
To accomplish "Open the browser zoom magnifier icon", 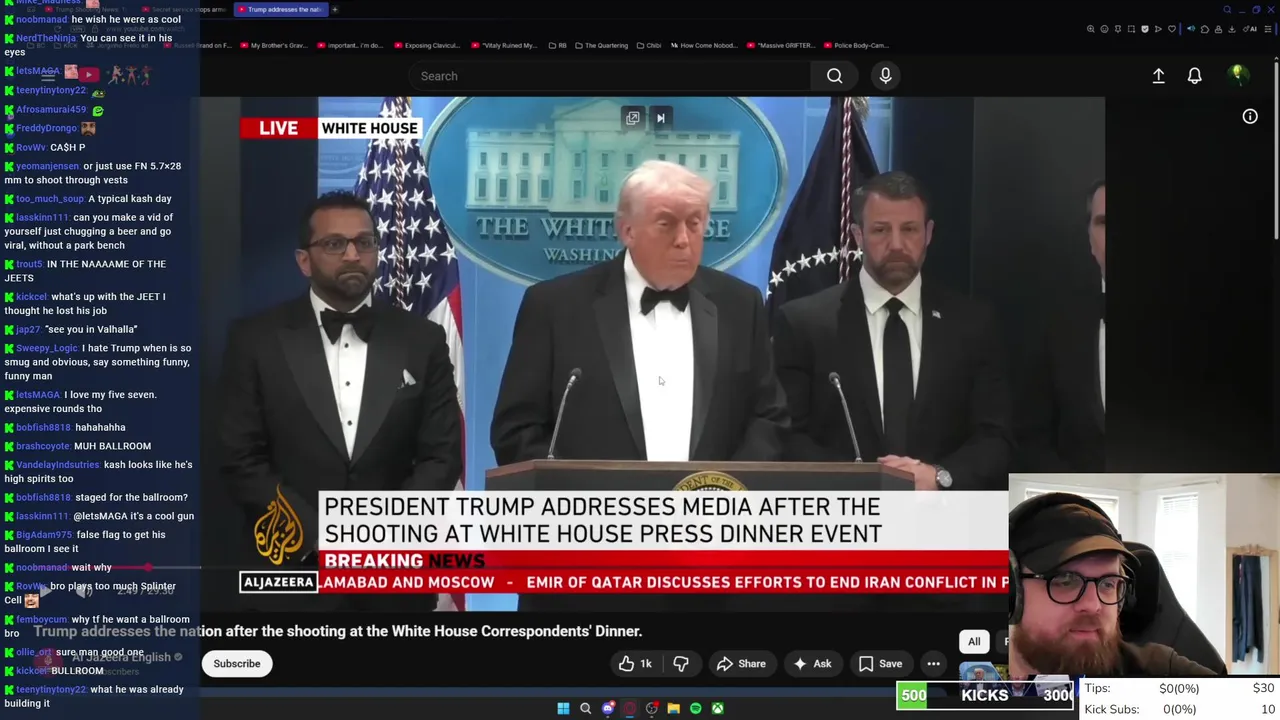I will click(1091, 29).
